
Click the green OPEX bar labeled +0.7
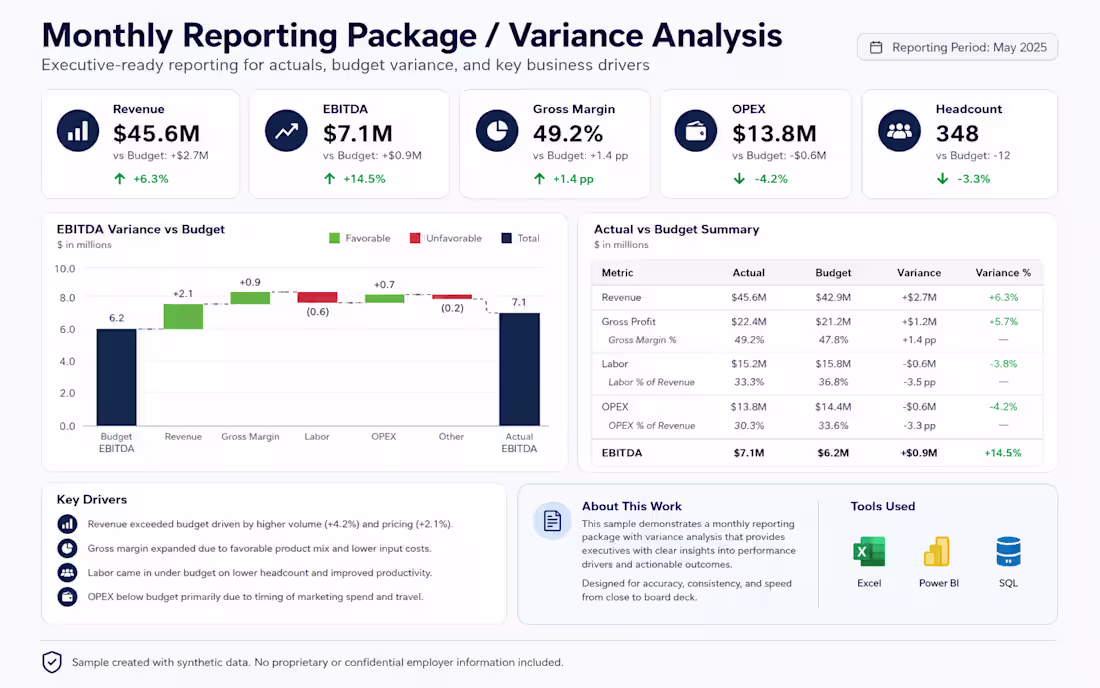(384, 299)
